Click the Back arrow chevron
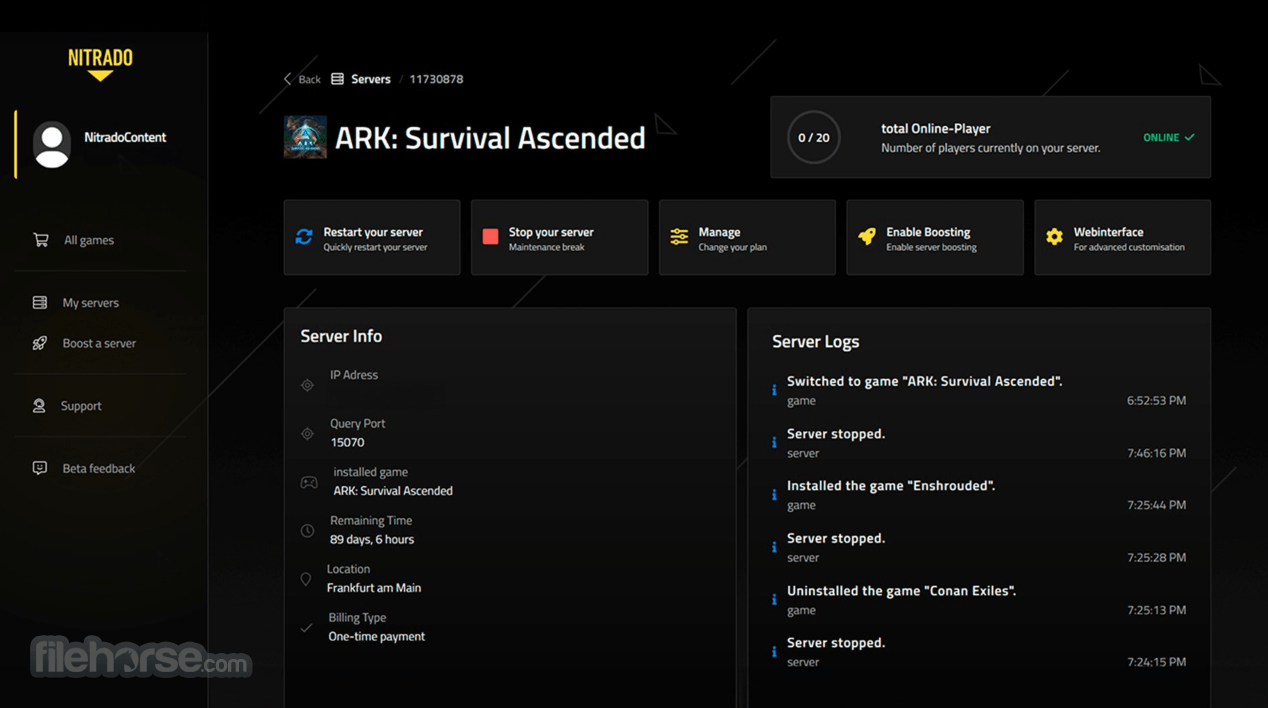1268x708 pixels. (288, 79)
